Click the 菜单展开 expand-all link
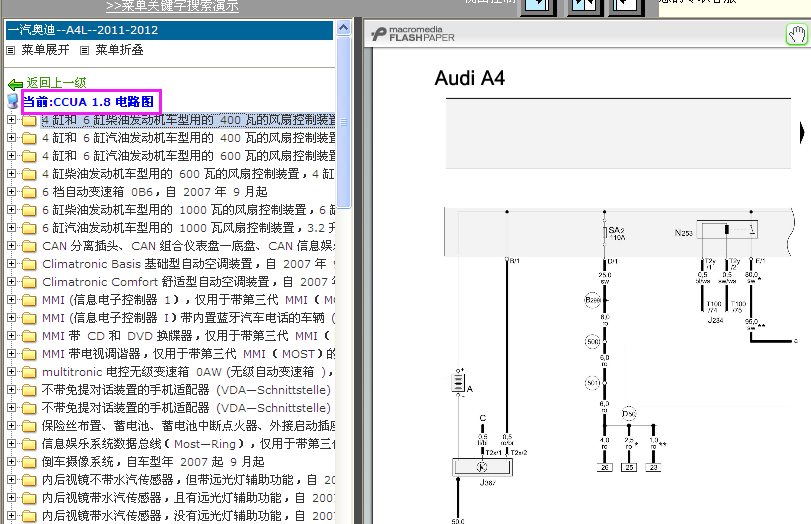This screenshot has height=524, width=811. coord(46,50)
